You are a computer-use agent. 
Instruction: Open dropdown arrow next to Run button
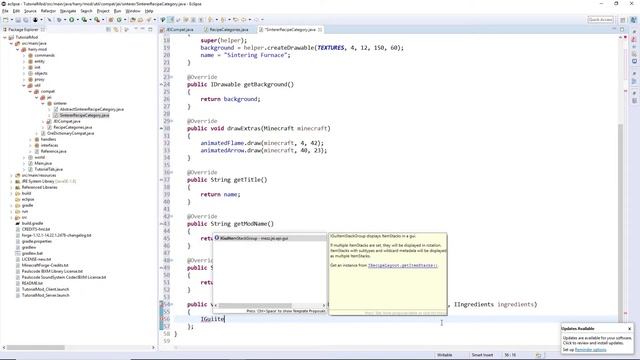(77, 19)
